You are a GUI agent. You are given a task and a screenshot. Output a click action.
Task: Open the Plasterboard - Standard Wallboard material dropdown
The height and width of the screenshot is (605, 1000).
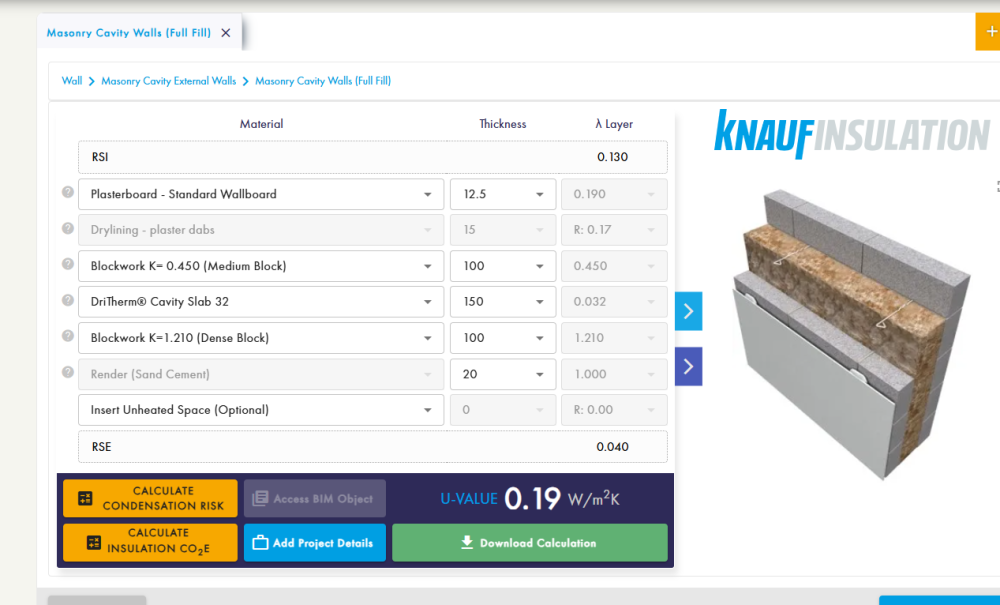coord(261,194)
